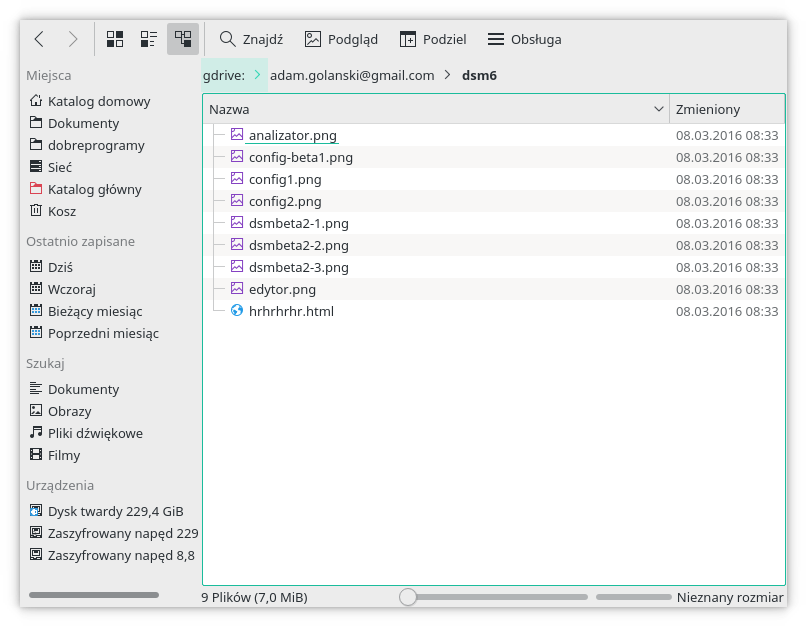Click the dsmbeta2-1.png image icon
Viewport: 807px width, 627px height.
click(x=237, y=222)
